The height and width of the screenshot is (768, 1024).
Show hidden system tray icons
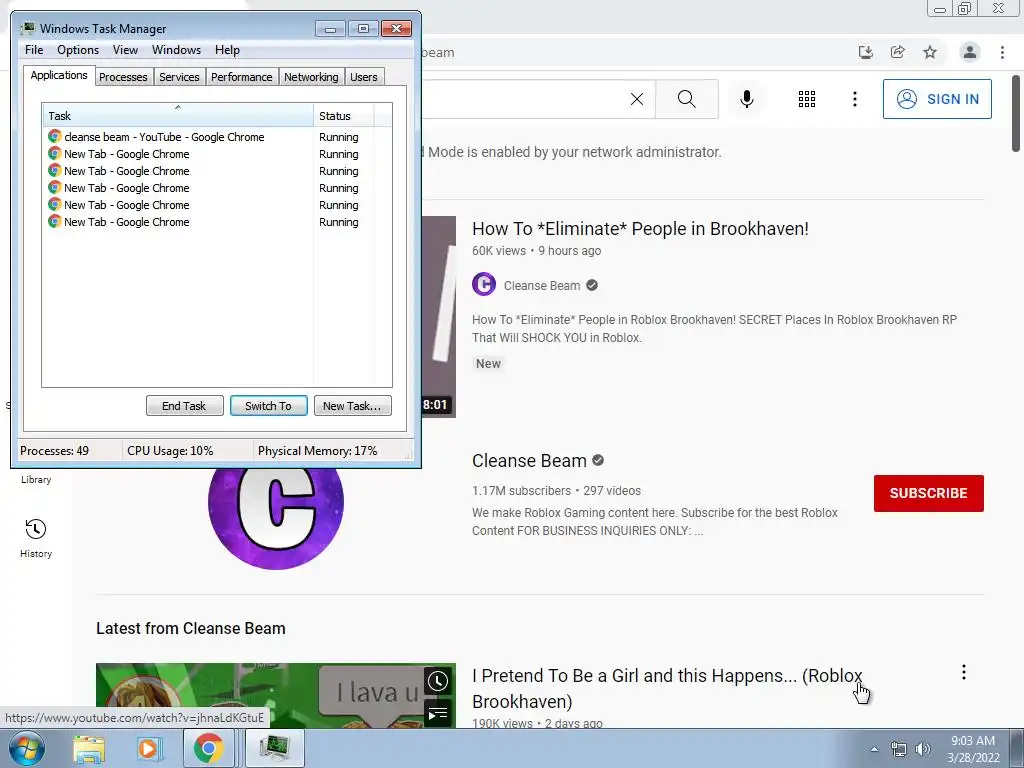coord(874,749)
